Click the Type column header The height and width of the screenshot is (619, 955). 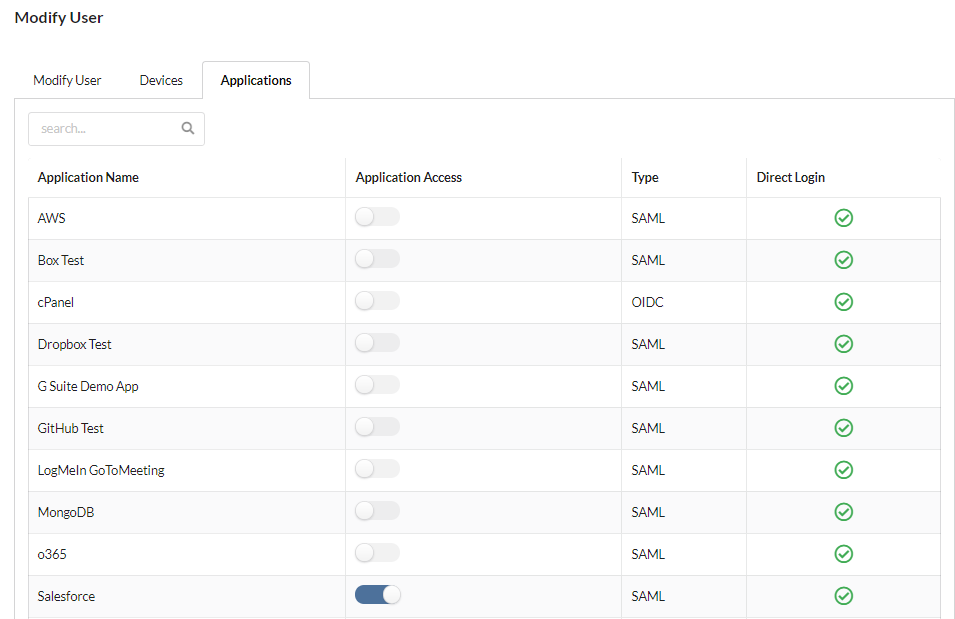coord(645,177)
